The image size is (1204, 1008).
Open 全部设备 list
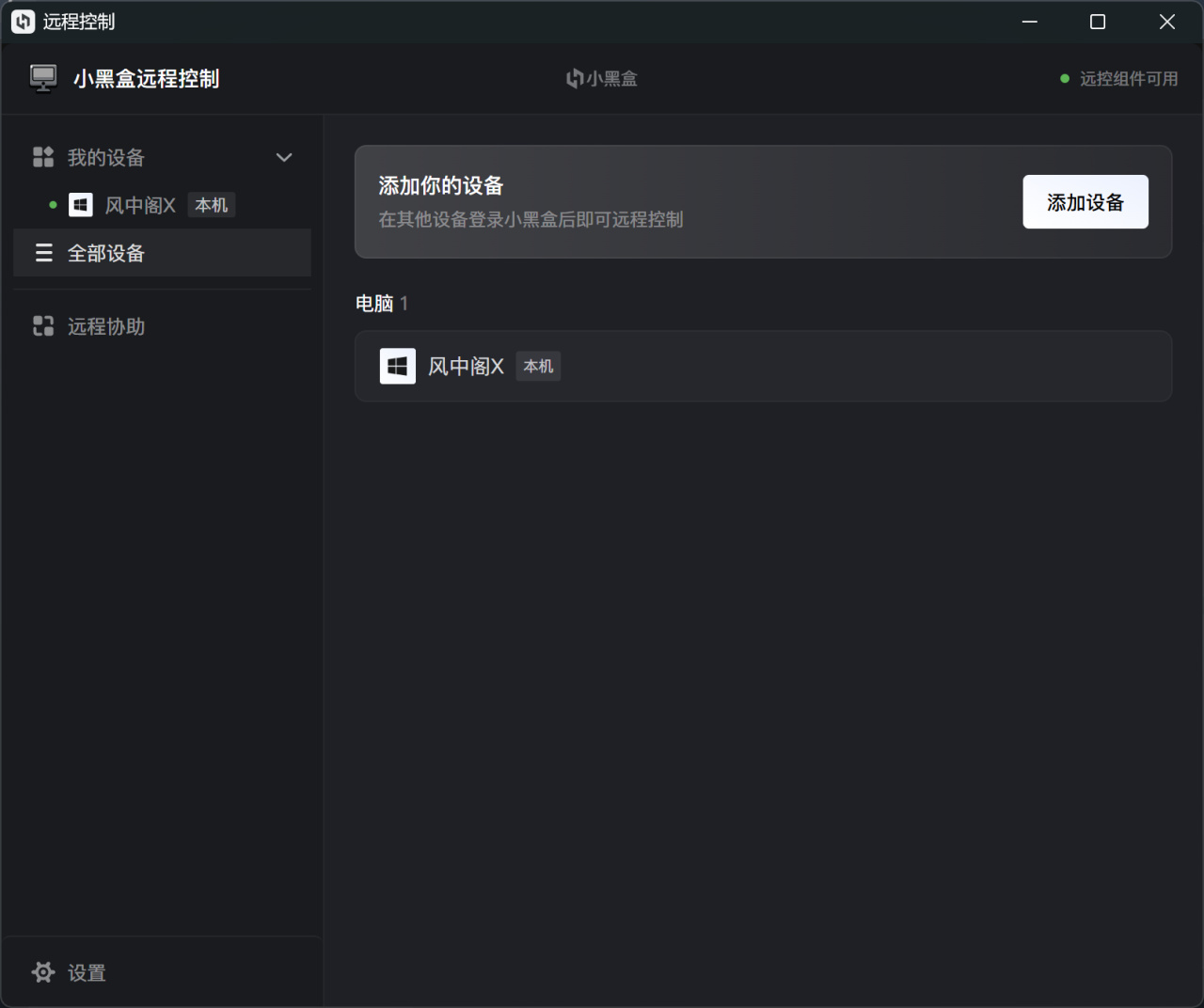pyautogui.click(x=162, y=253)
